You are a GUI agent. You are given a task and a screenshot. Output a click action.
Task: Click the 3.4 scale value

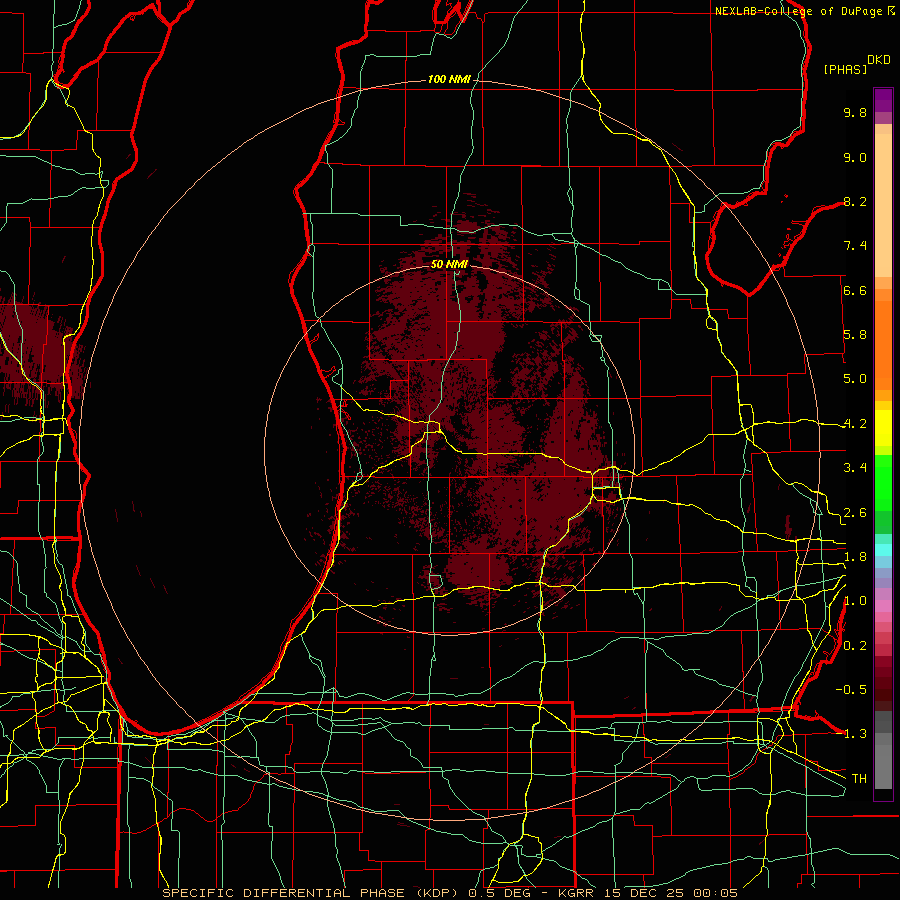pyautogui.click(x=855, y=468)
